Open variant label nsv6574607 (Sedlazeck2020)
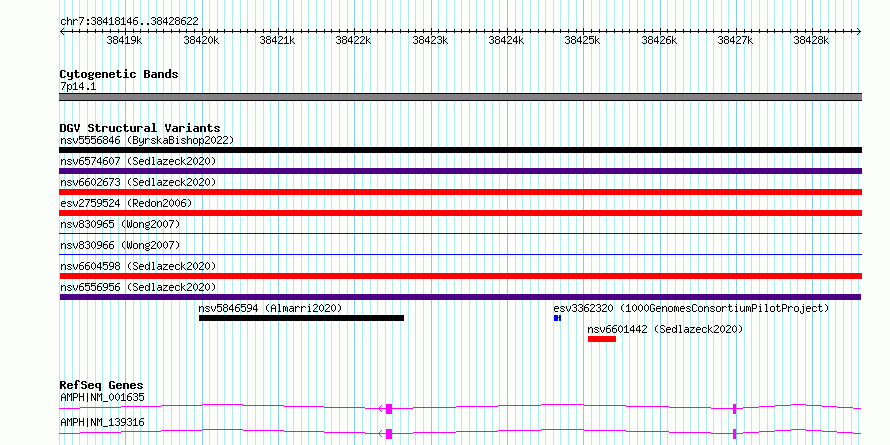This screenshot has height=445, width=890. point(138,161)
